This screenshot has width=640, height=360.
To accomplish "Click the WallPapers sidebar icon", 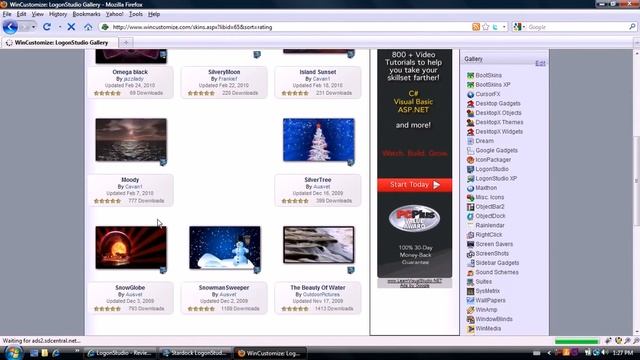I will pos(470,301).
